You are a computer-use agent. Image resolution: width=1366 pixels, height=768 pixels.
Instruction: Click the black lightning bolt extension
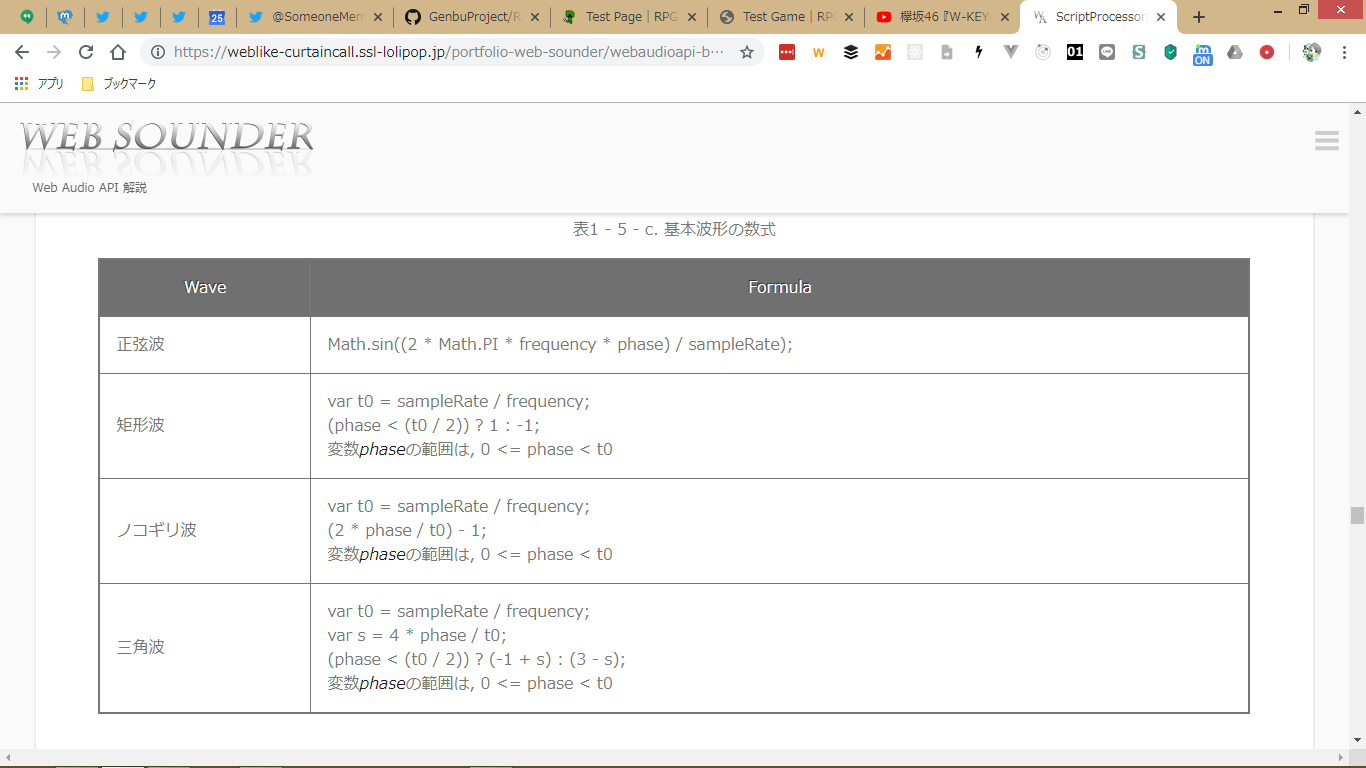tap(979, 52)
